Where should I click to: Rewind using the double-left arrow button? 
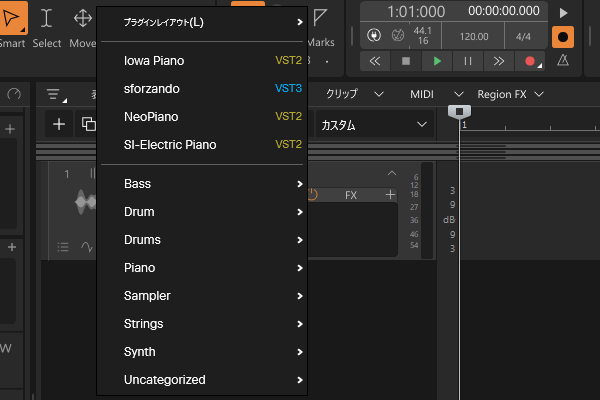tap(374, 61)
